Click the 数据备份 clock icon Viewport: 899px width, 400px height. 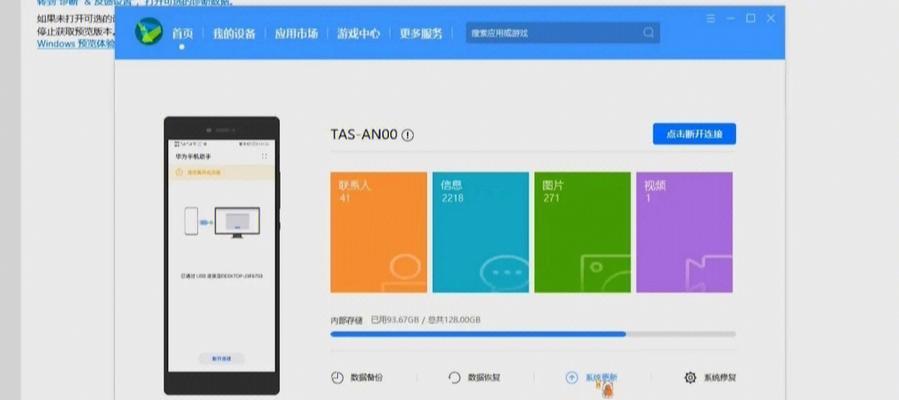pyautogui.click(x=337, y=378)
